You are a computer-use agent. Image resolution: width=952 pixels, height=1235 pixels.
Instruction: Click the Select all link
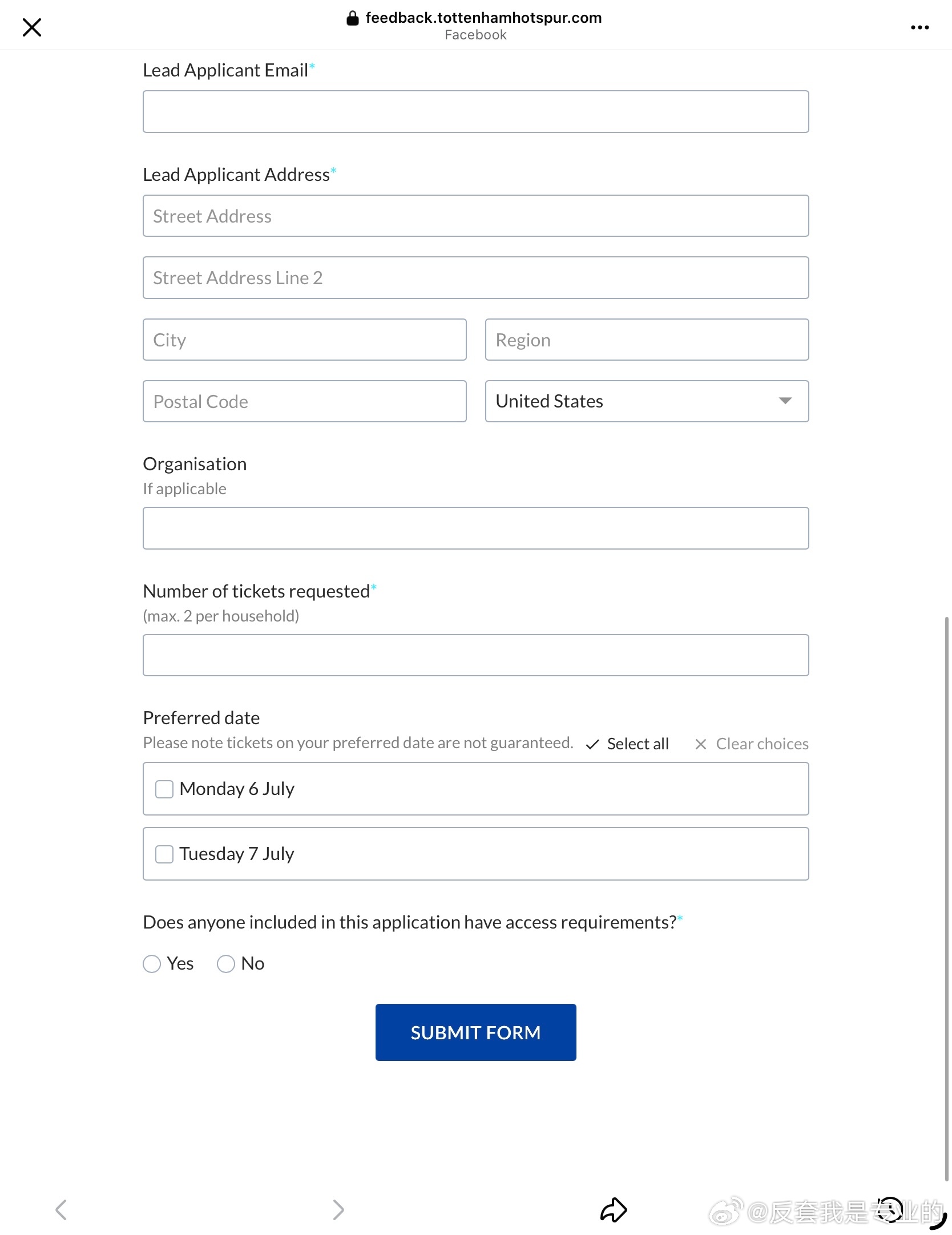pos(638,744)
